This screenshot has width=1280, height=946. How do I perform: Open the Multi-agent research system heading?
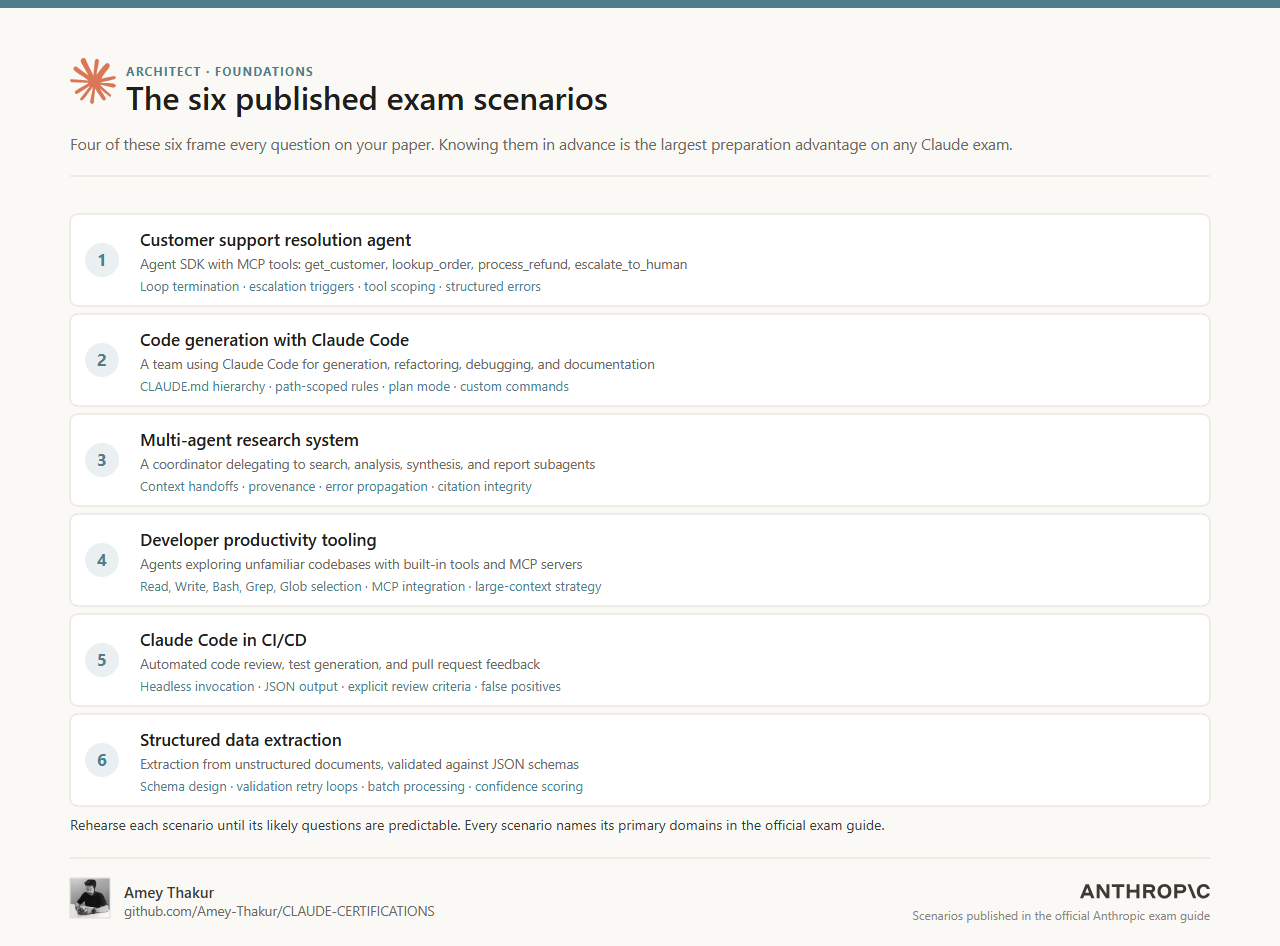pos(249,440)
